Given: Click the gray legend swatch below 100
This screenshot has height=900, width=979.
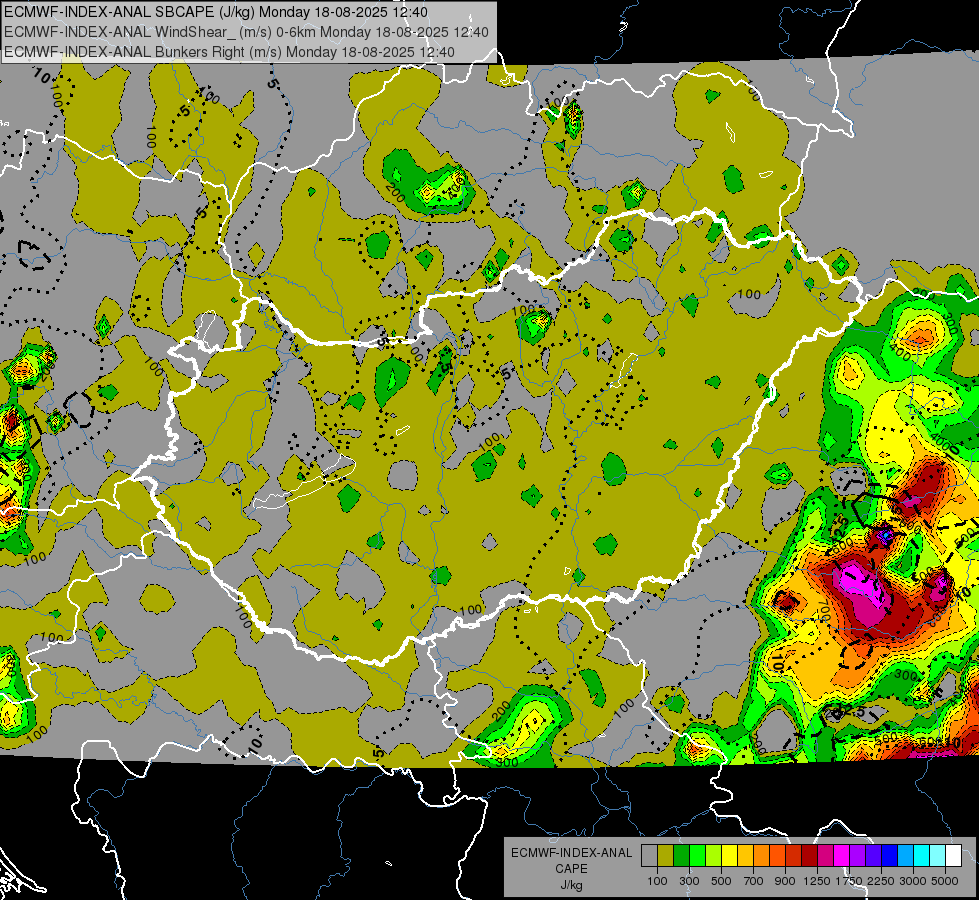Looking at the screenshot, I should (649, 855).
